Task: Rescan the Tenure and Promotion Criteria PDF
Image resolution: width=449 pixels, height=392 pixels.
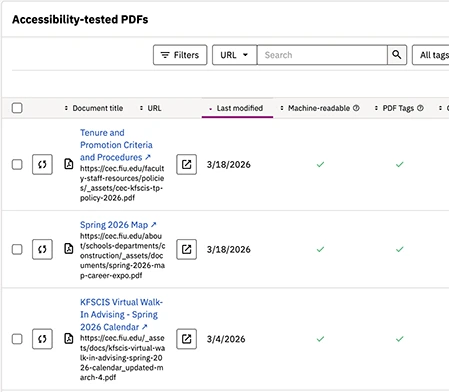Action: 42,164
